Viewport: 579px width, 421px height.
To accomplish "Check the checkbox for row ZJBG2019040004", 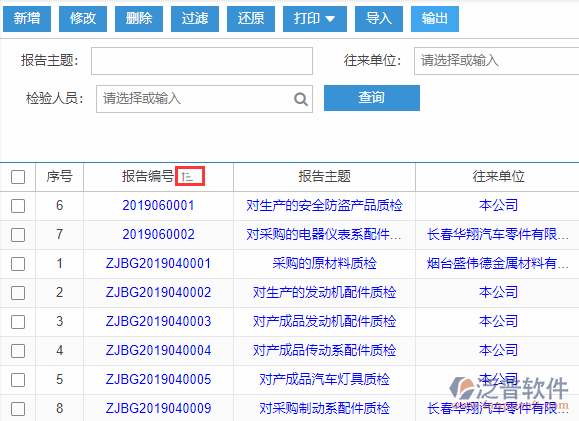I will pos(18,351).
